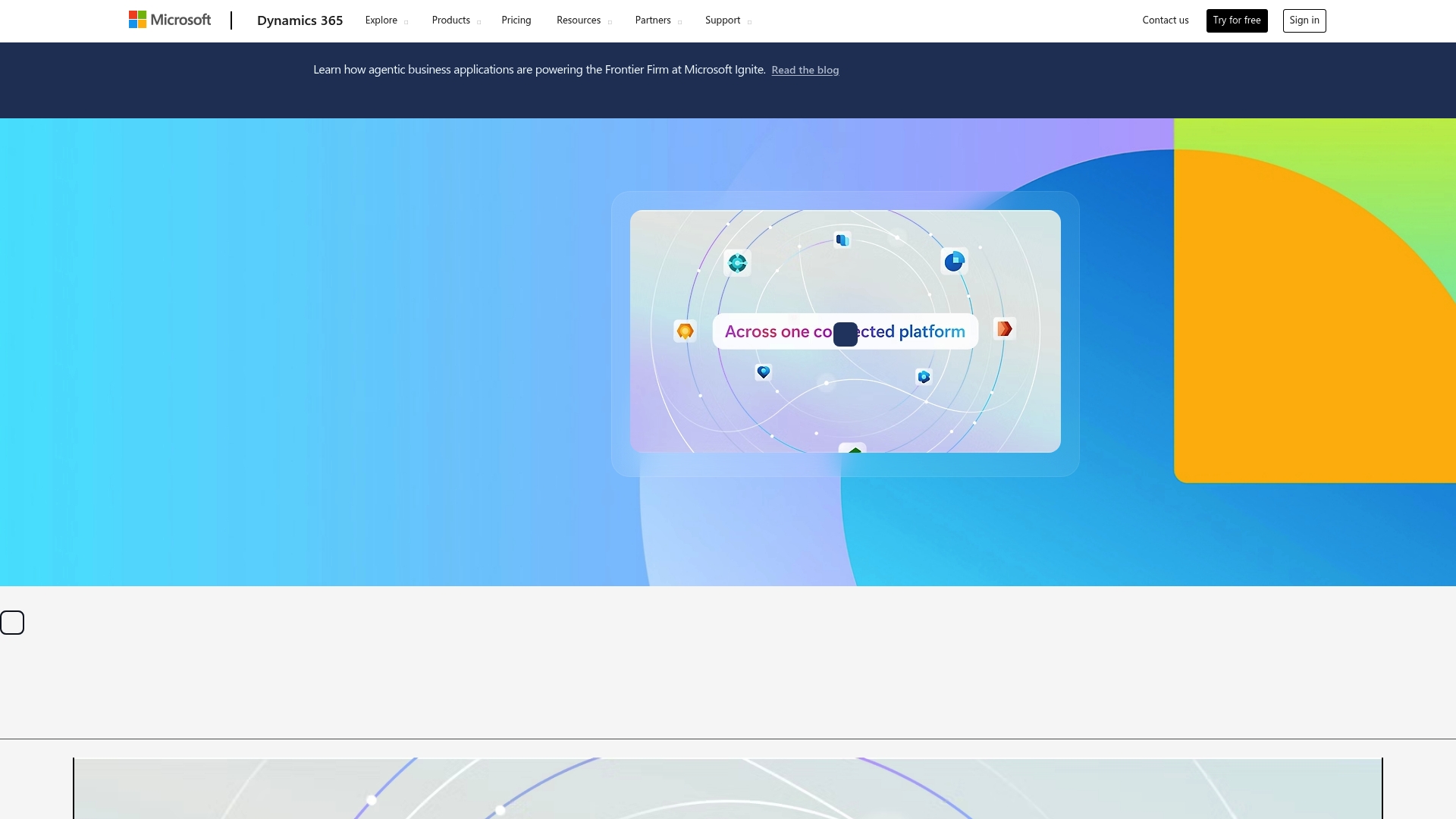Open the Read the blog link
The width and height of the screenshot is (1456, 819).
[805, 71]
